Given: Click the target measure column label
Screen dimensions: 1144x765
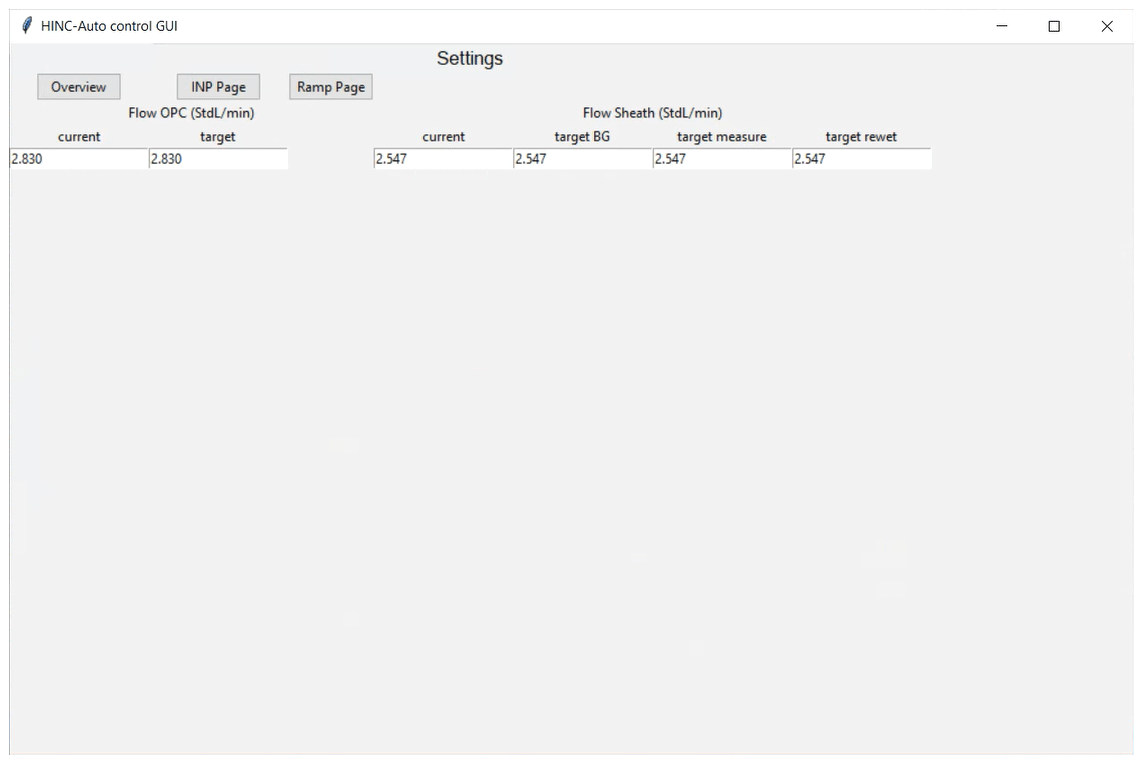Looking at the screenshot, I should coord(722,137).
